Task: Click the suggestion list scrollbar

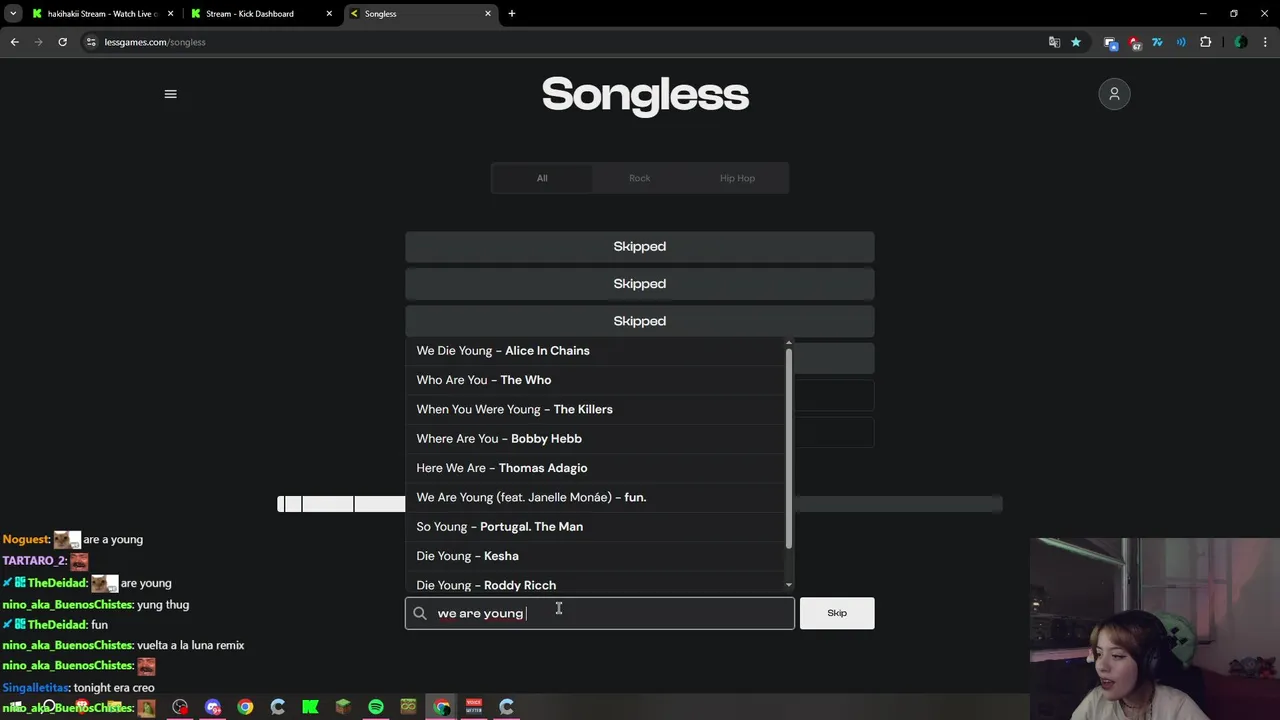Action: (789, 449)
